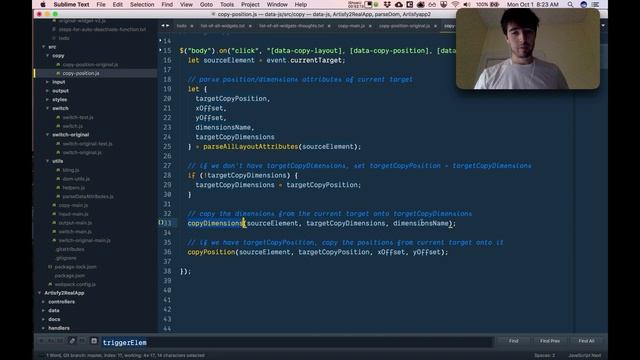Collapse the switch-original folder
Image resolution: width=640 pixels, height=360 pixels.
tap(48, 135)
